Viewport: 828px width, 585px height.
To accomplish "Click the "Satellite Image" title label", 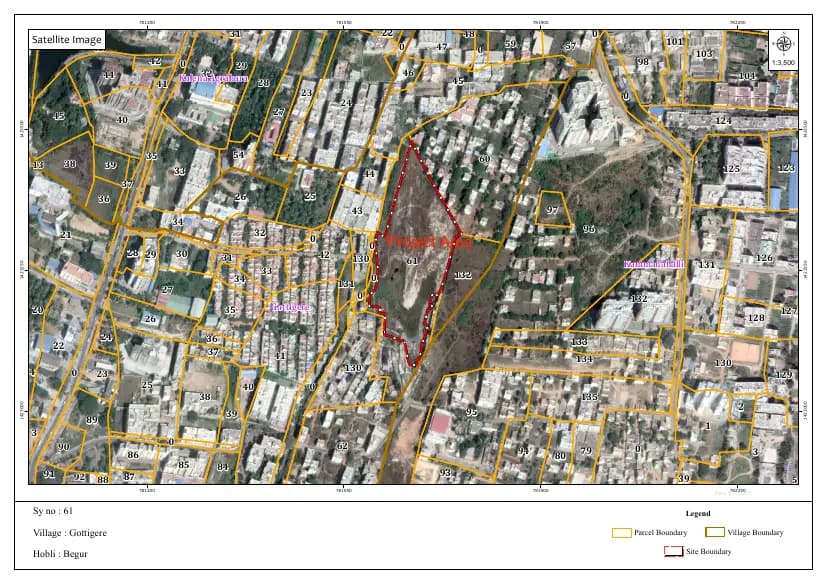I will pos(67,40).
